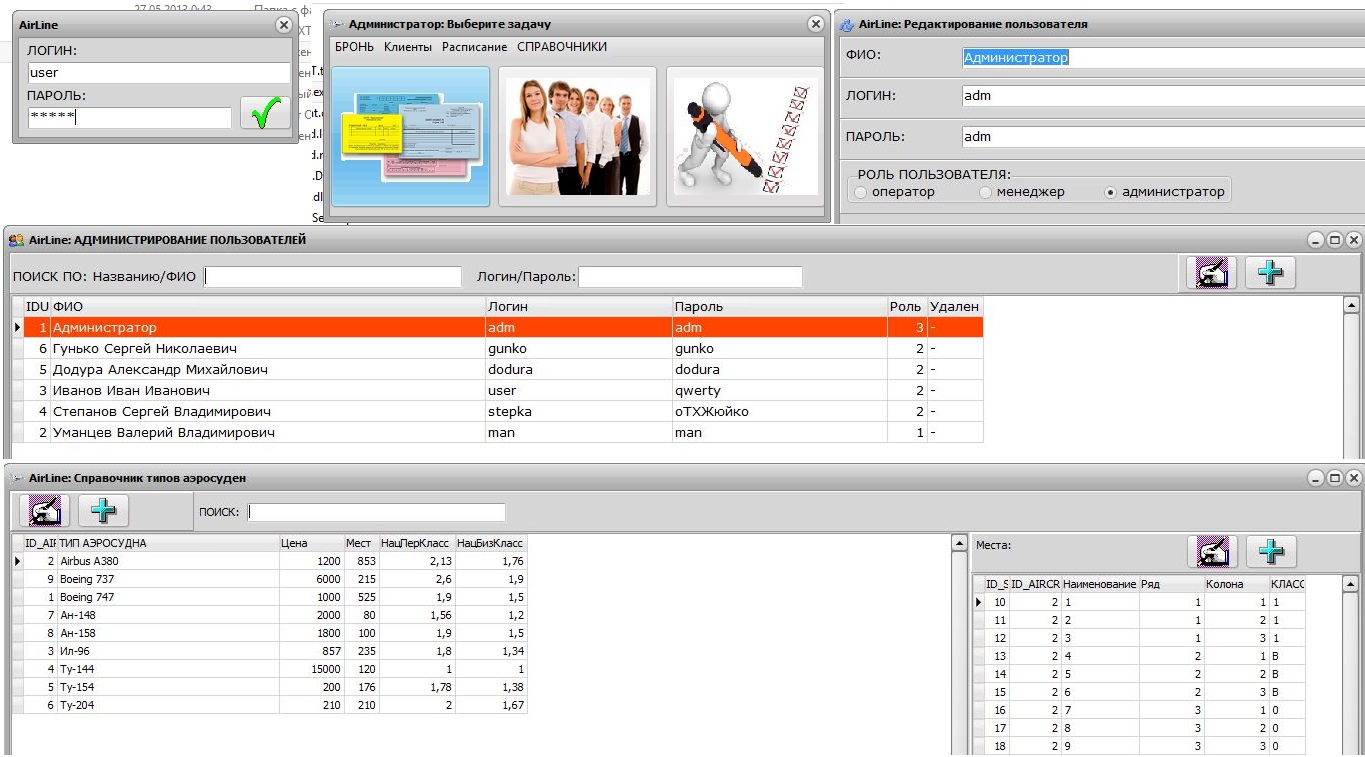Select the администратор user role

(x=1164, y=192)
